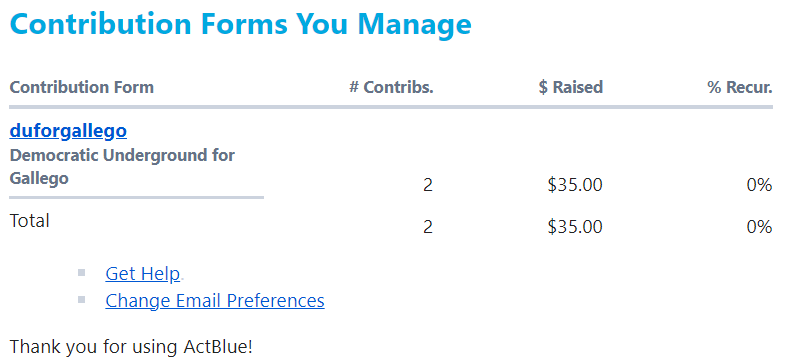Viewport: 786px width, 361px height.
Task: Click the contribution count in duforgallego row
Action: tap(428, 186)
